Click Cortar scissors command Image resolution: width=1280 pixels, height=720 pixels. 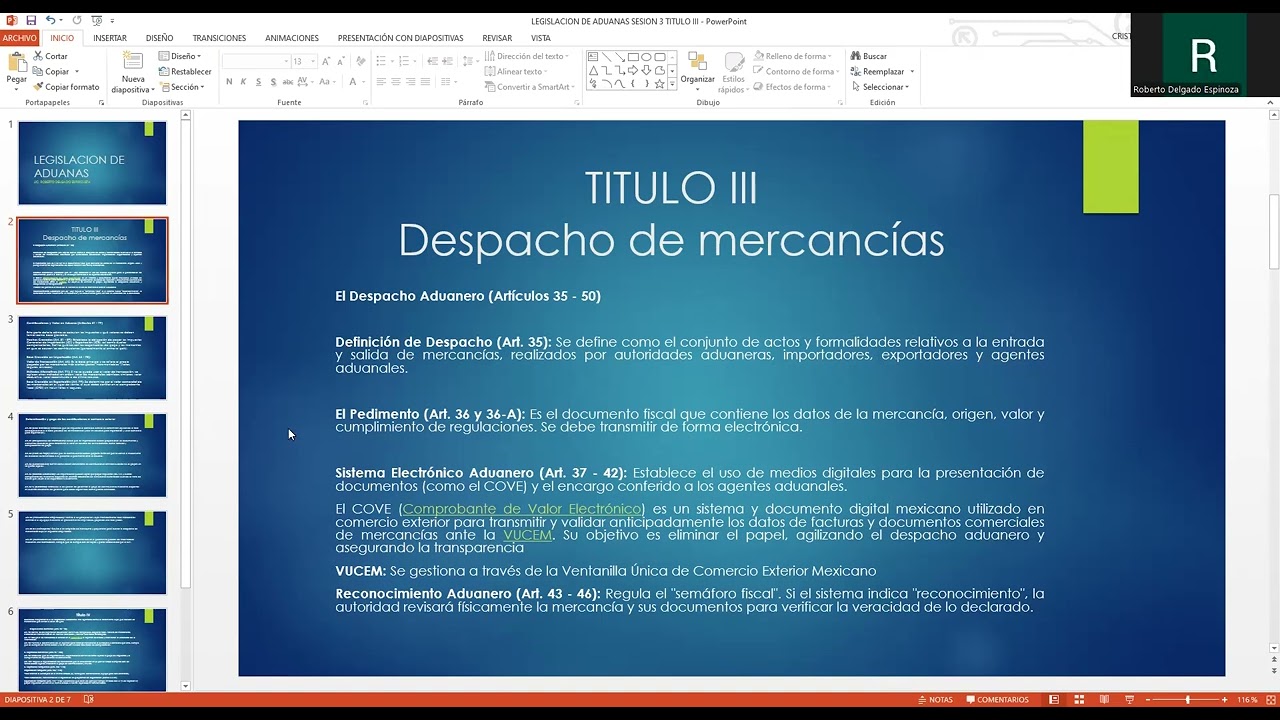click(x=51, y=56)
